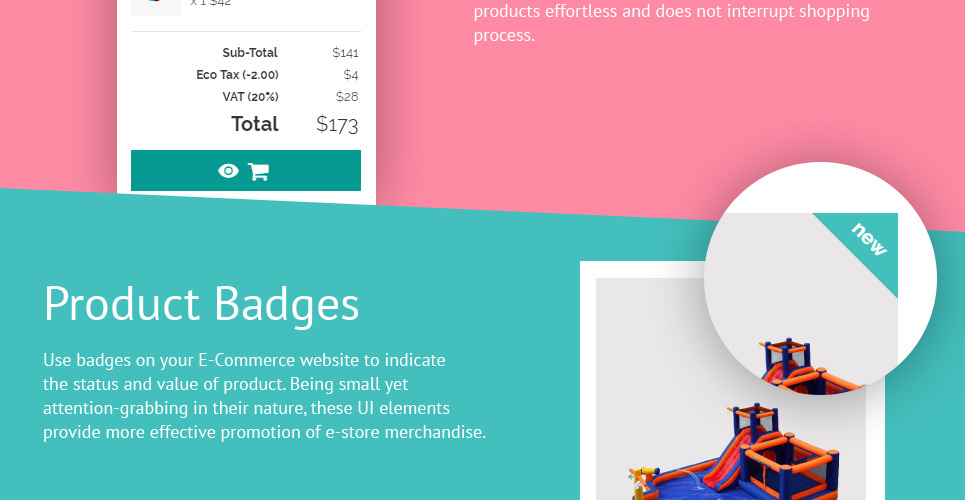The image size is (965, 500).
Task: Click the shopping cart checkout icon
Action: [258, 171]
